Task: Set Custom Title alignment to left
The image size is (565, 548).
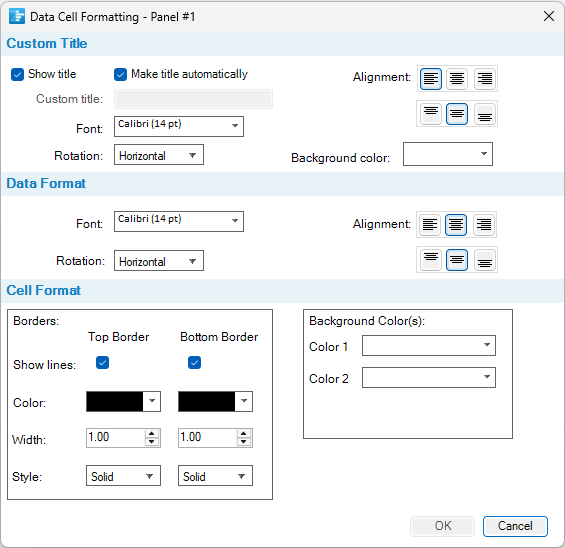Action: pyautogui.click(x=431, y=79)
